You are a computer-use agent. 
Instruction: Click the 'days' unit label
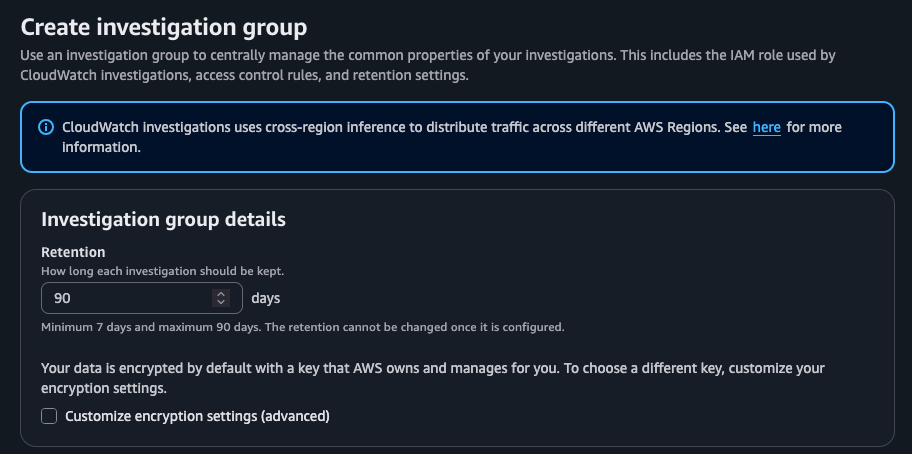(x=265, y=298)
